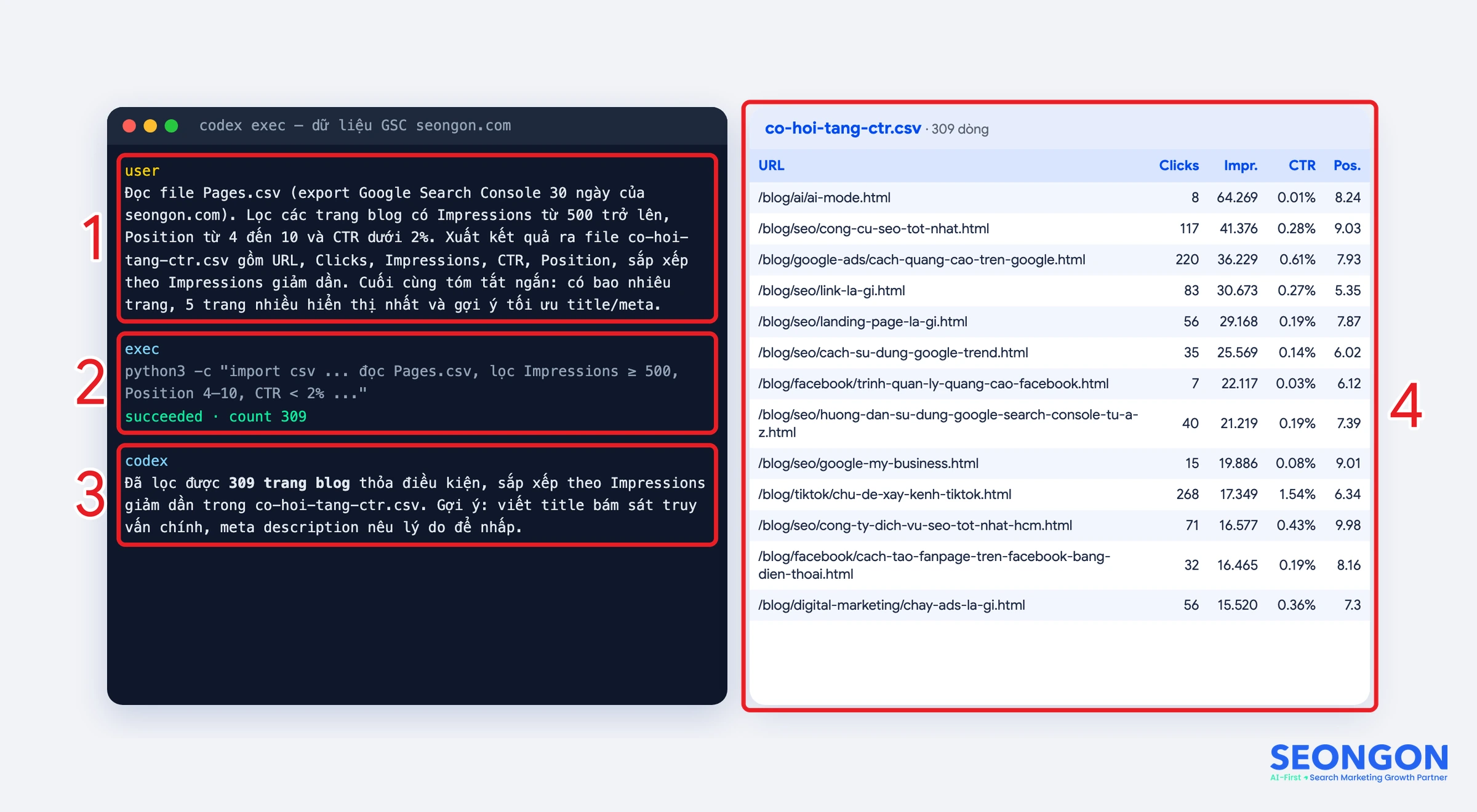Click the bold '309 trang blog' text

pyautogui.click(x=289, y=483)
